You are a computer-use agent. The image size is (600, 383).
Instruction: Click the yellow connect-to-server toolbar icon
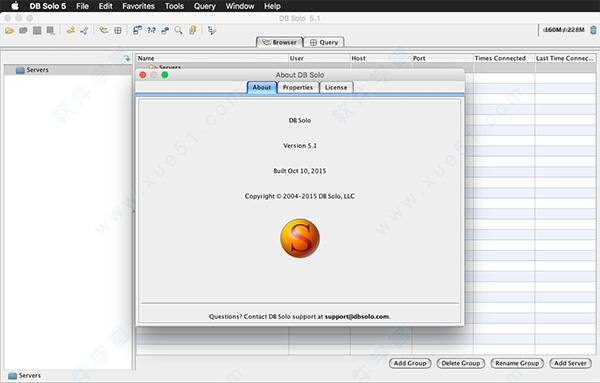point(71,30)
